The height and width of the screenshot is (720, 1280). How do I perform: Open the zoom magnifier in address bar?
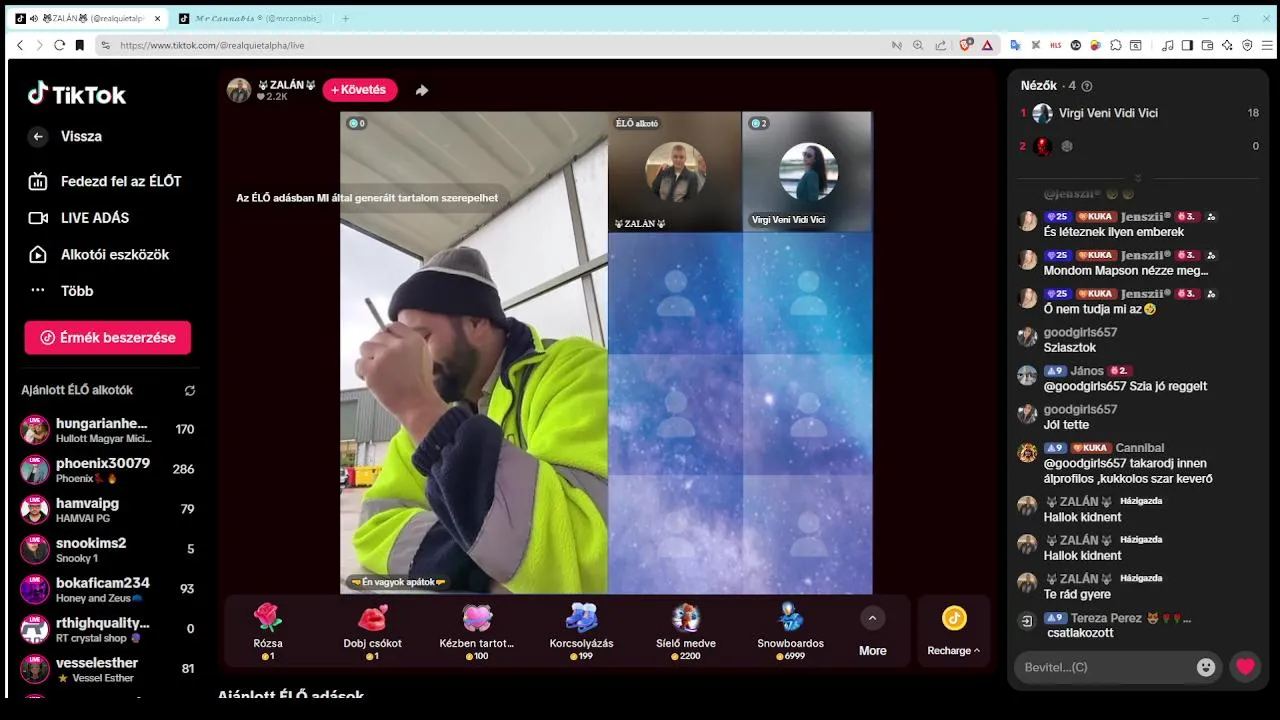click(x=918, y=45)
